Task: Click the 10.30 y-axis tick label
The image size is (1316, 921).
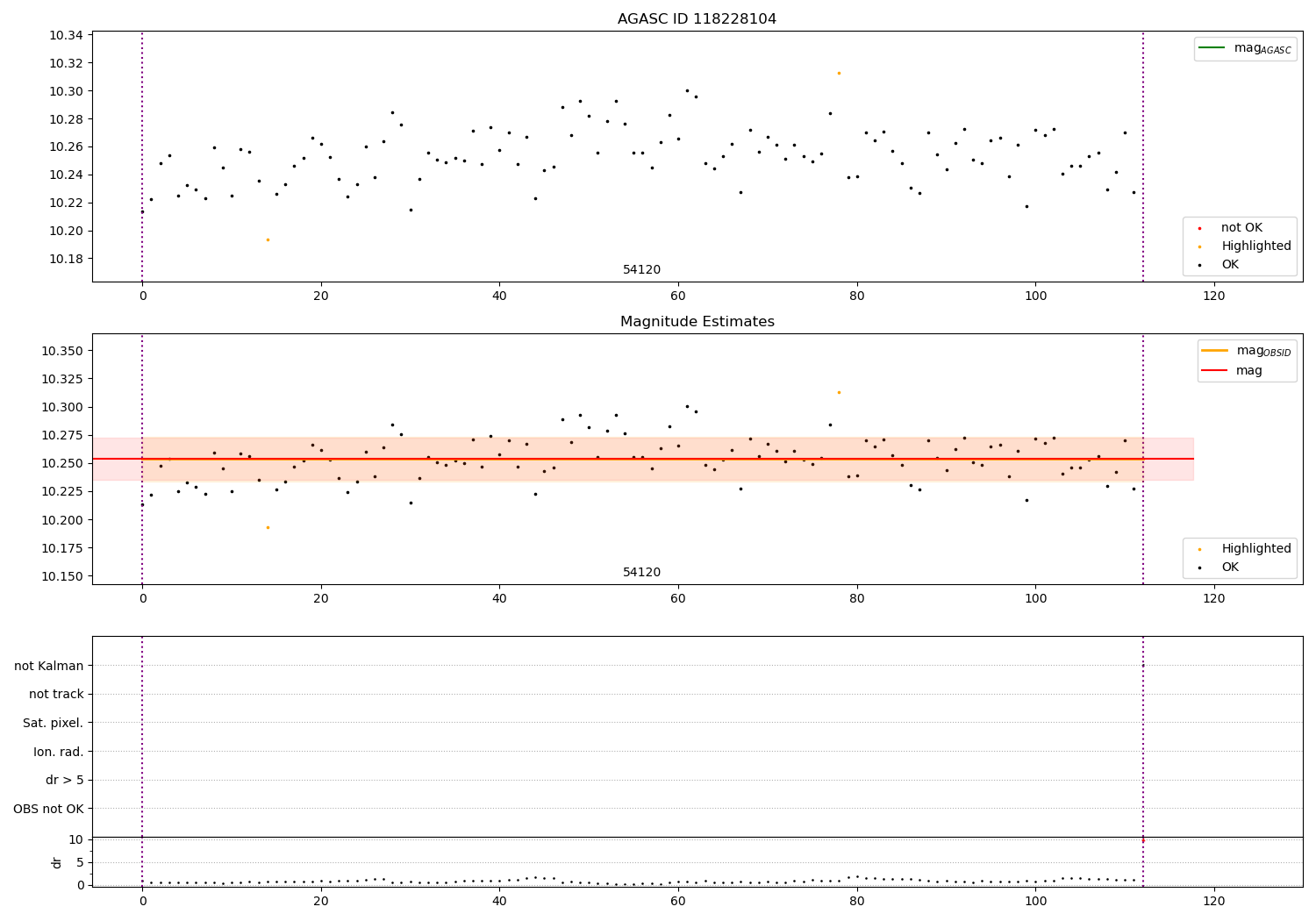Action: (66, 91)
